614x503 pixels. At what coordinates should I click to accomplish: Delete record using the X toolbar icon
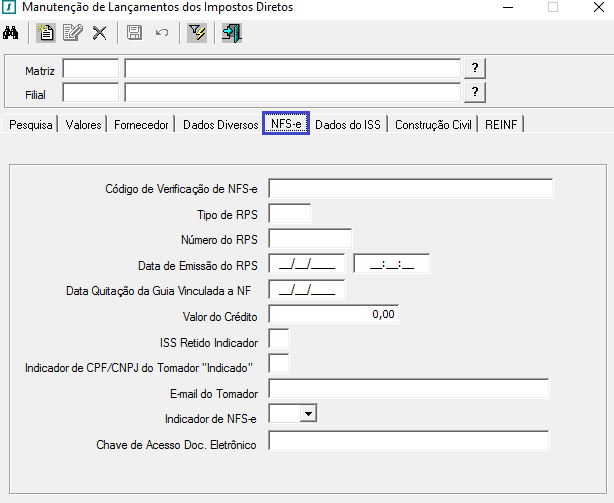point(99,33)
